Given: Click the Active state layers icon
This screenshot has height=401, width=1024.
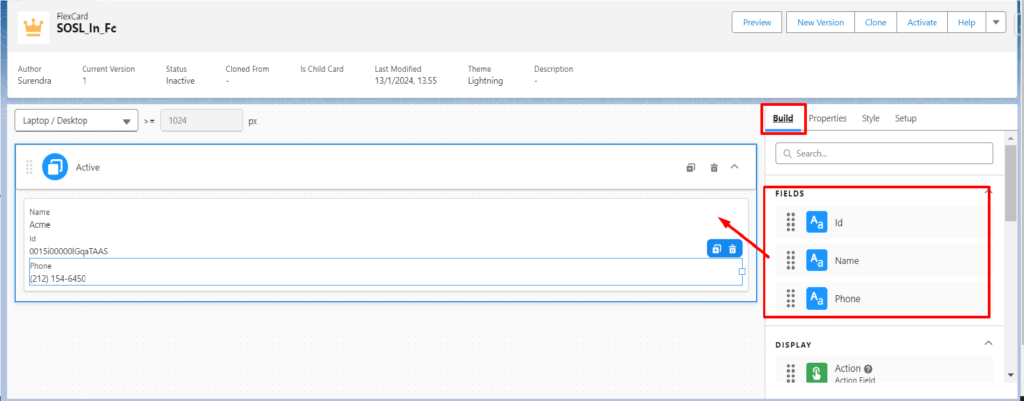Looking at the screenshot, I should pos(55,167).
